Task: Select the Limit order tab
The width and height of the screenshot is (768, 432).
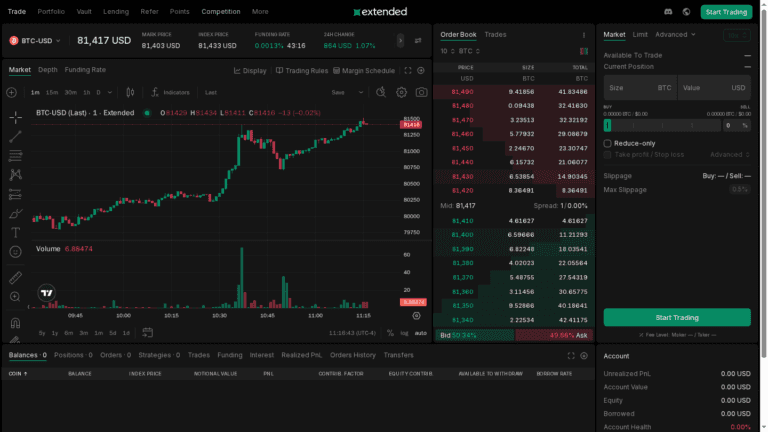Action: tap(640, 35)
